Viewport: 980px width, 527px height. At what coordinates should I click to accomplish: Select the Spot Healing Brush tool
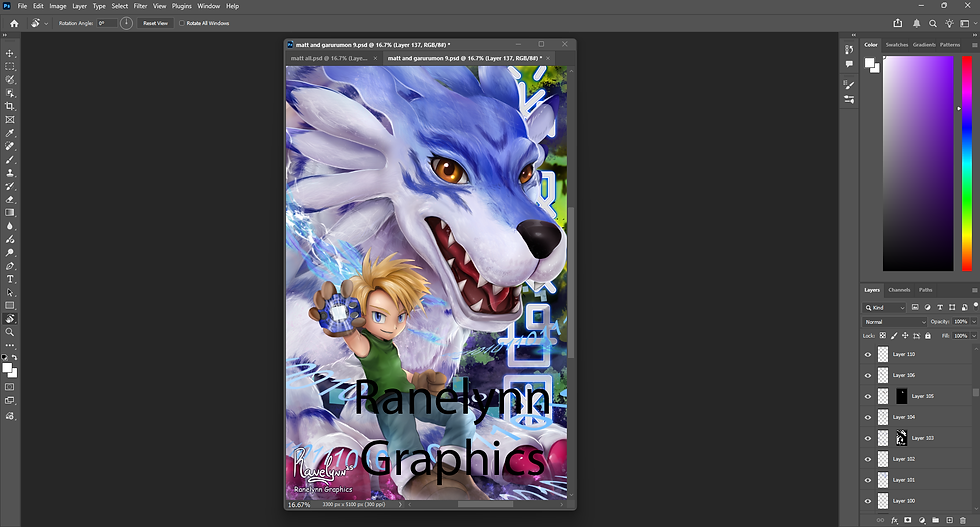point(10,146)
